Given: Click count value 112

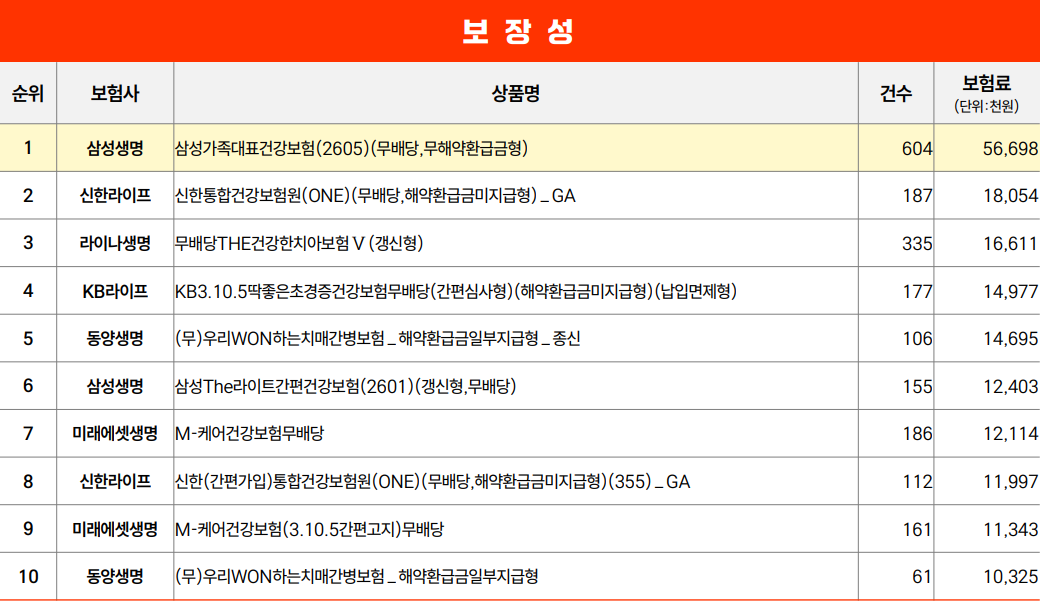Looking at the screenshot, I should [x=917, y=482].
